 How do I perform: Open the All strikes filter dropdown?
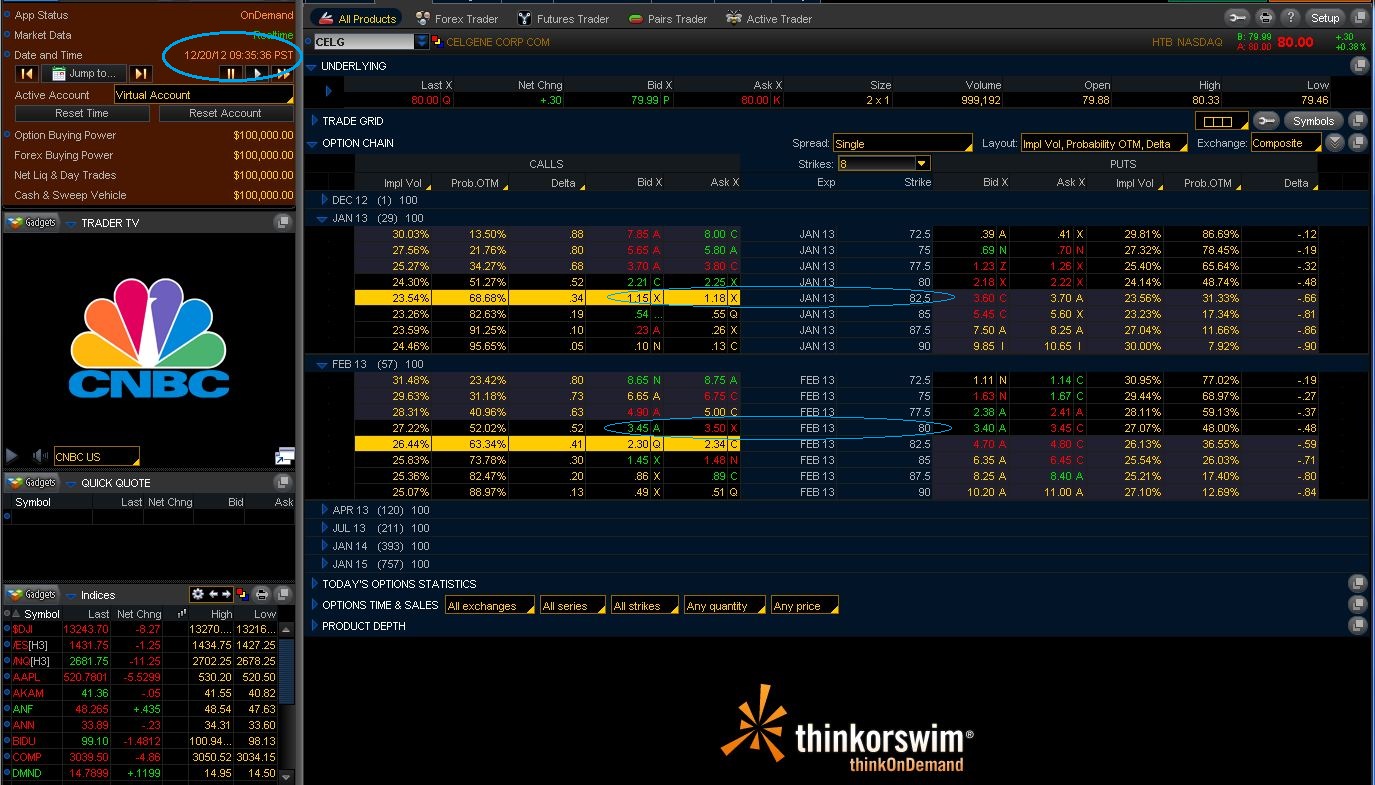645,606
